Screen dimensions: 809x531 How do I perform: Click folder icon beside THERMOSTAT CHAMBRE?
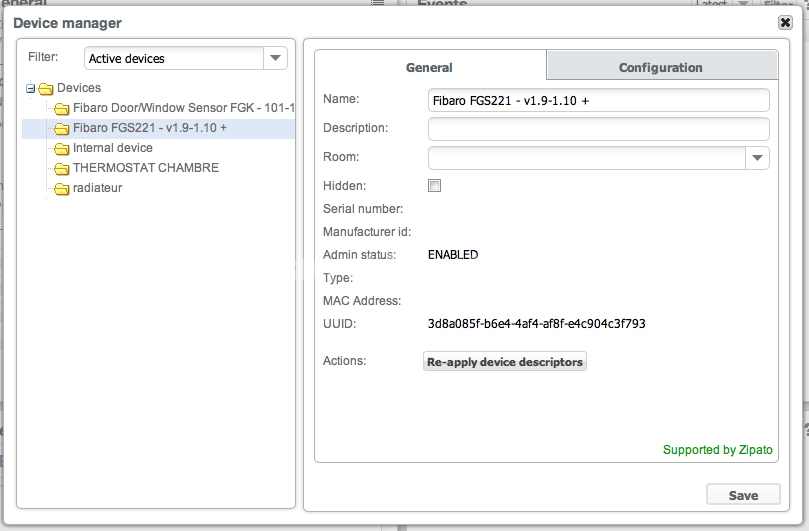(x=61, y=169)
